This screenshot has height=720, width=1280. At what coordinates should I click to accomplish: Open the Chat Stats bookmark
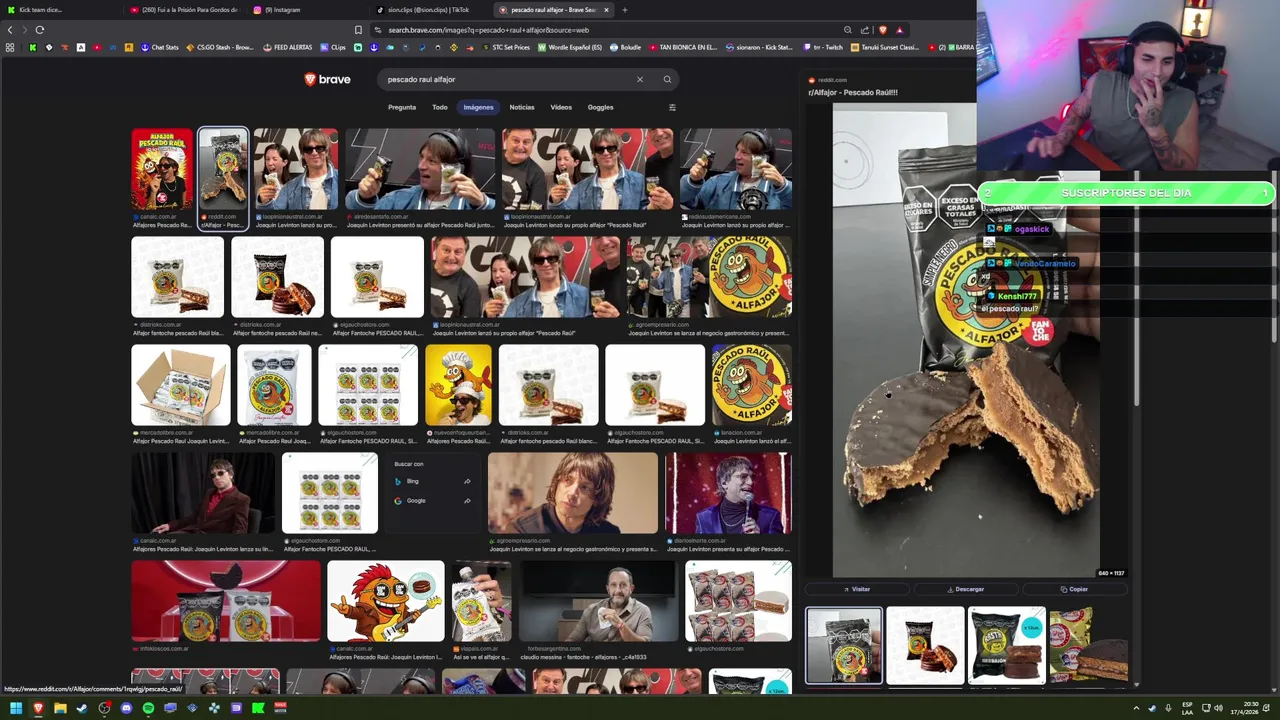[x=159, y=47]
